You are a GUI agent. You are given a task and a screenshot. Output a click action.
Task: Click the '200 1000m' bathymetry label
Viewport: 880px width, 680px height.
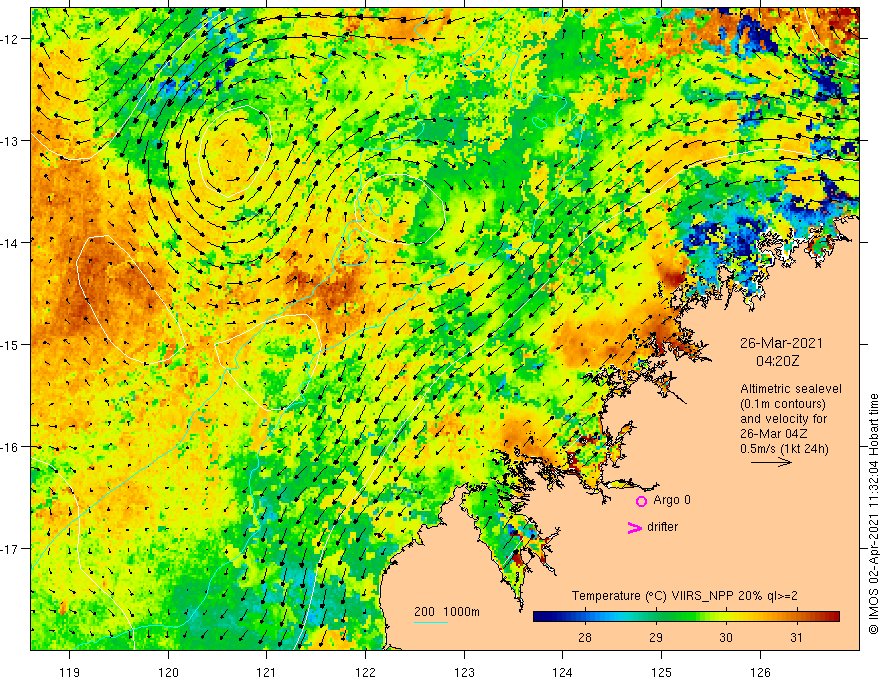(447, 612)
